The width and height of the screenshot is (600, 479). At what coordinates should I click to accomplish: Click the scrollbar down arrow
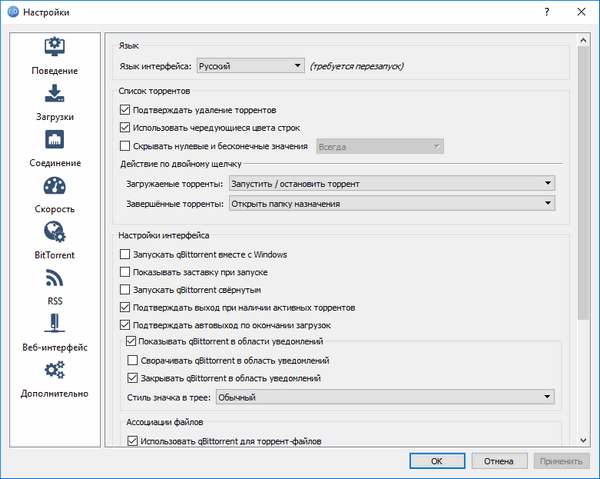(583, 440)
